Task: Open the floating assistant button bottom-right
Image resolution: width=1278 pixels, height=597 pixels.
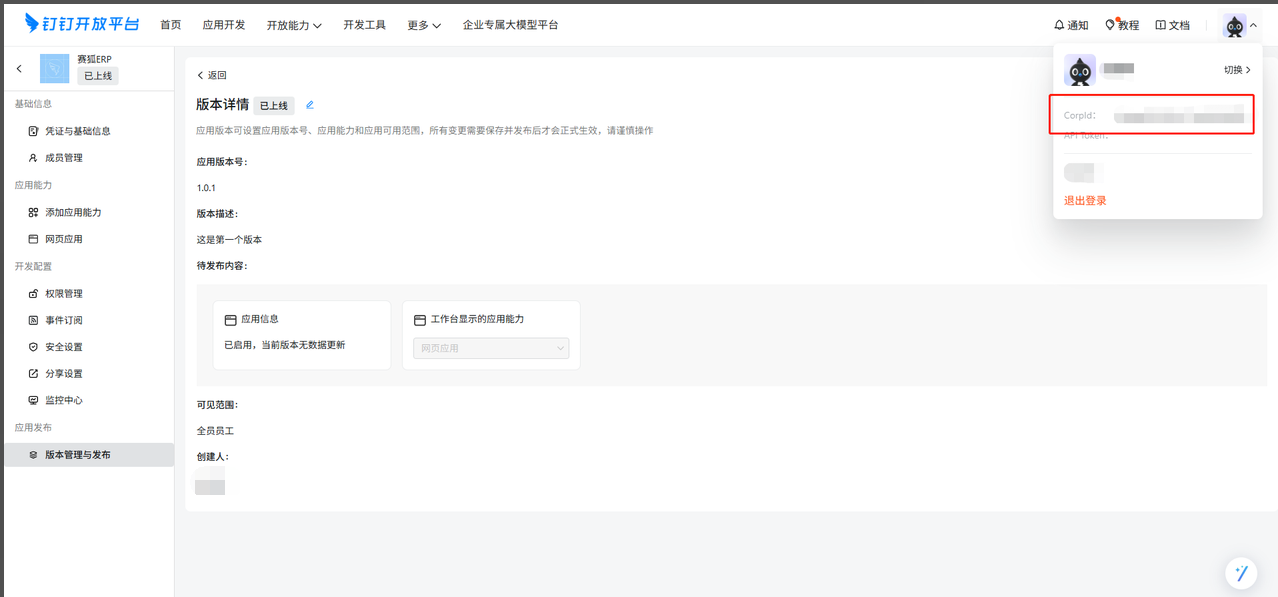Action: tap(1241, 573)
